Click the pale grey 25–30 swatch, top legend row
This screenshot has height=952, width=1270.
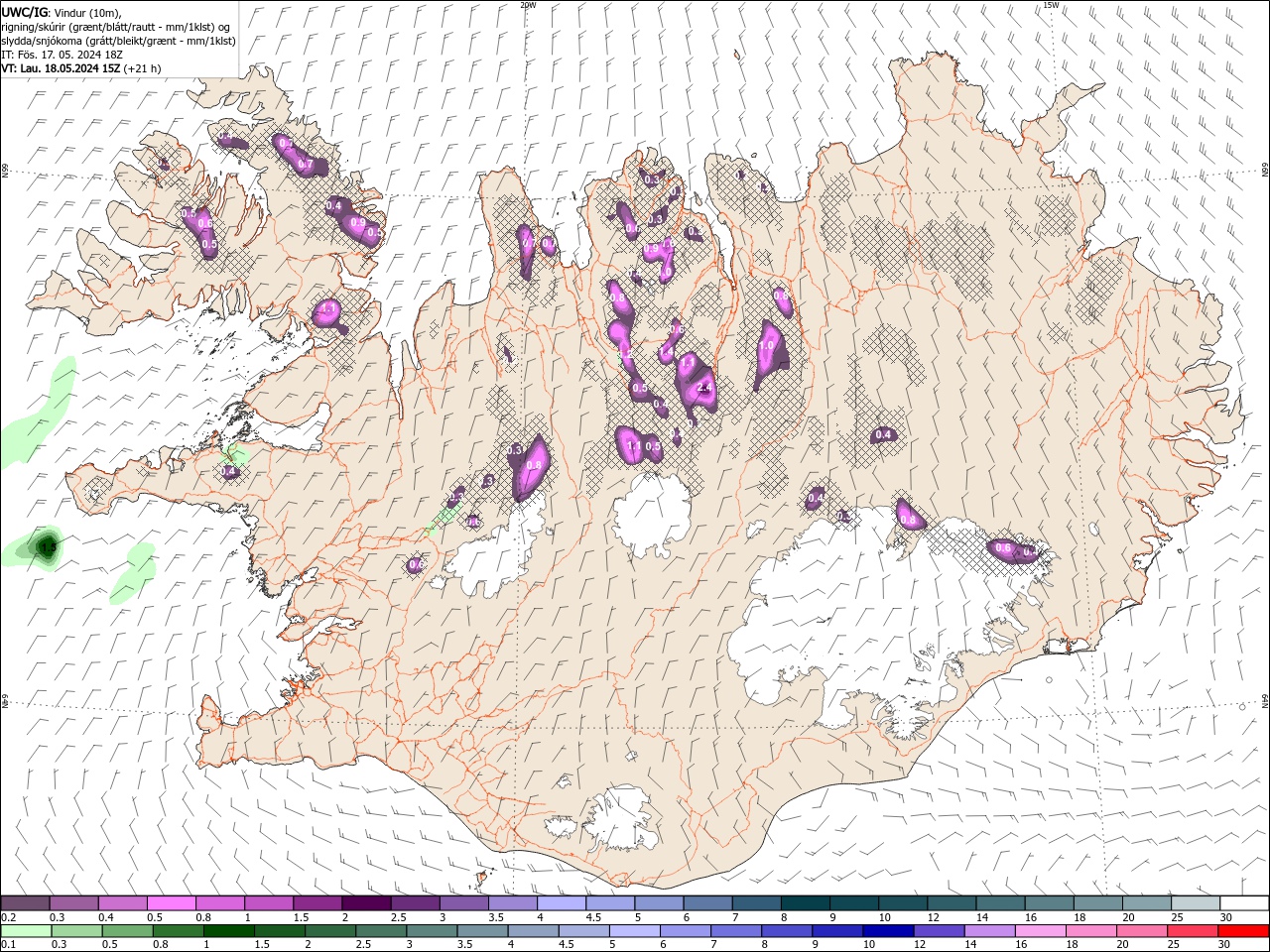pyautogui.click(x=1195, y=903)
